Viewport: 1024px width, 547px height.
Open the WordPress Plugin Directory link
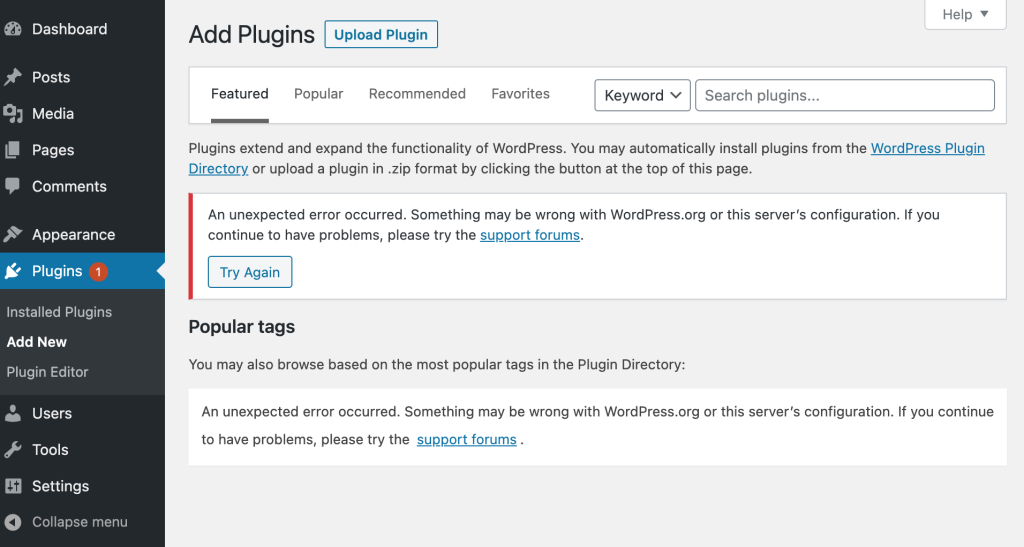point(927,148)
